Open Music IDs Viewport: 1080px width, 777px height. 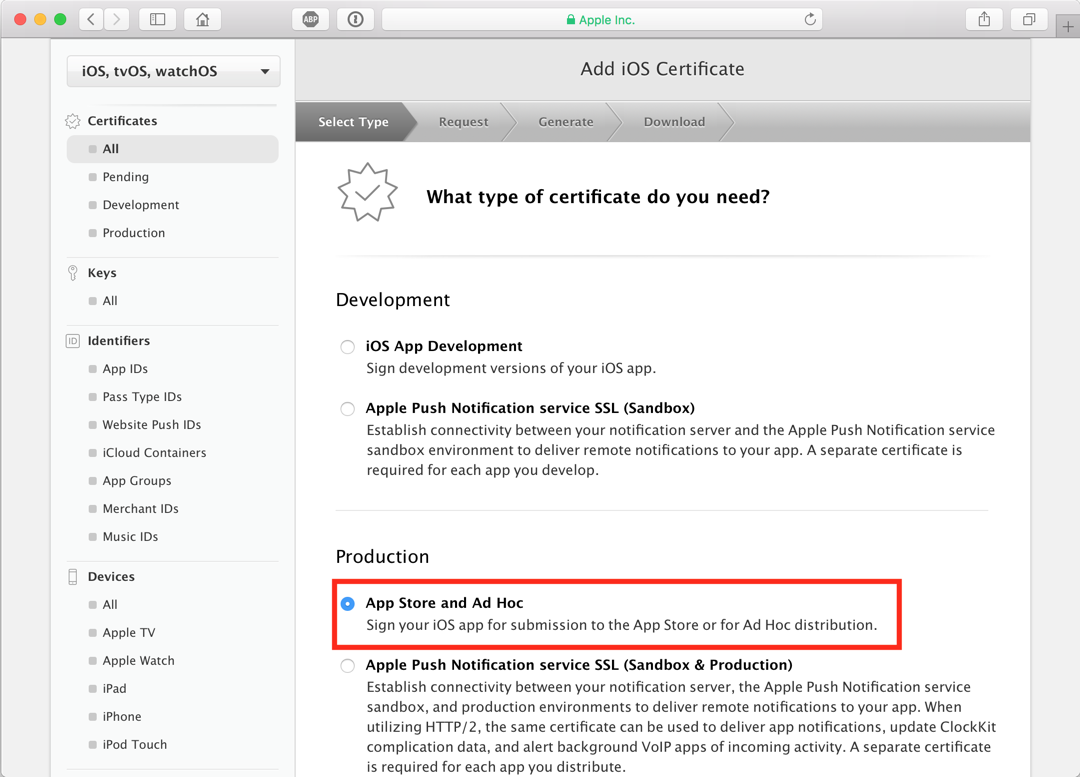point(130,537)
